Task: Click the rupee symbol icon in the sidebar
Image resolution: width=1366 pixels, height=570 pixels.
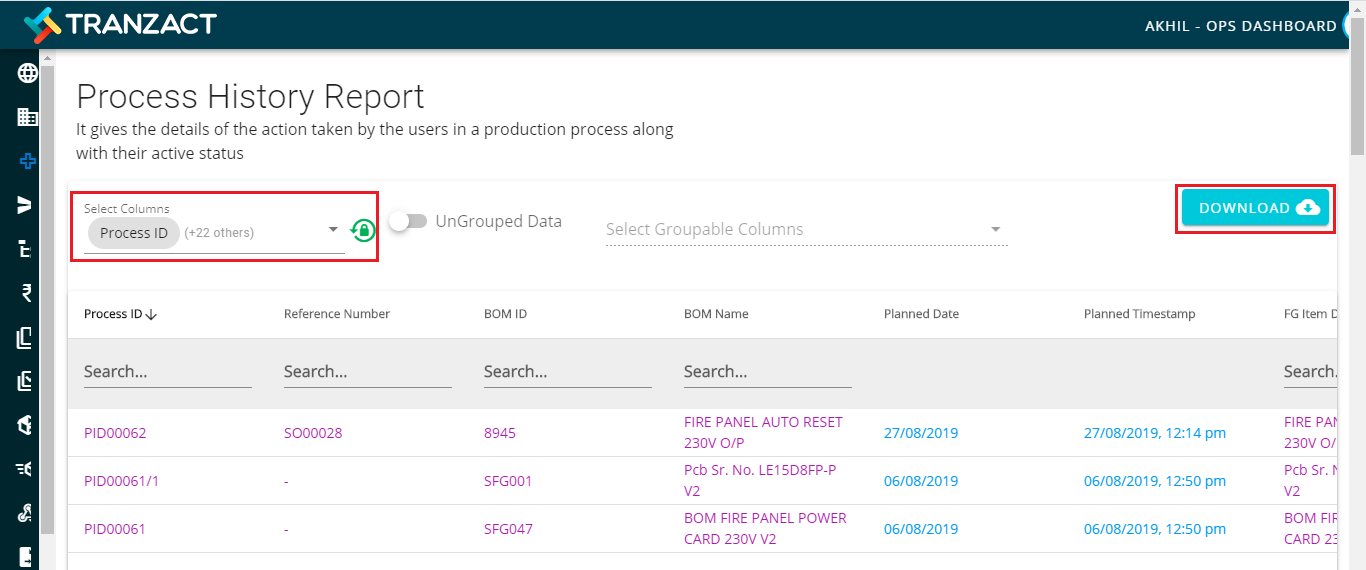Action: 27,293
